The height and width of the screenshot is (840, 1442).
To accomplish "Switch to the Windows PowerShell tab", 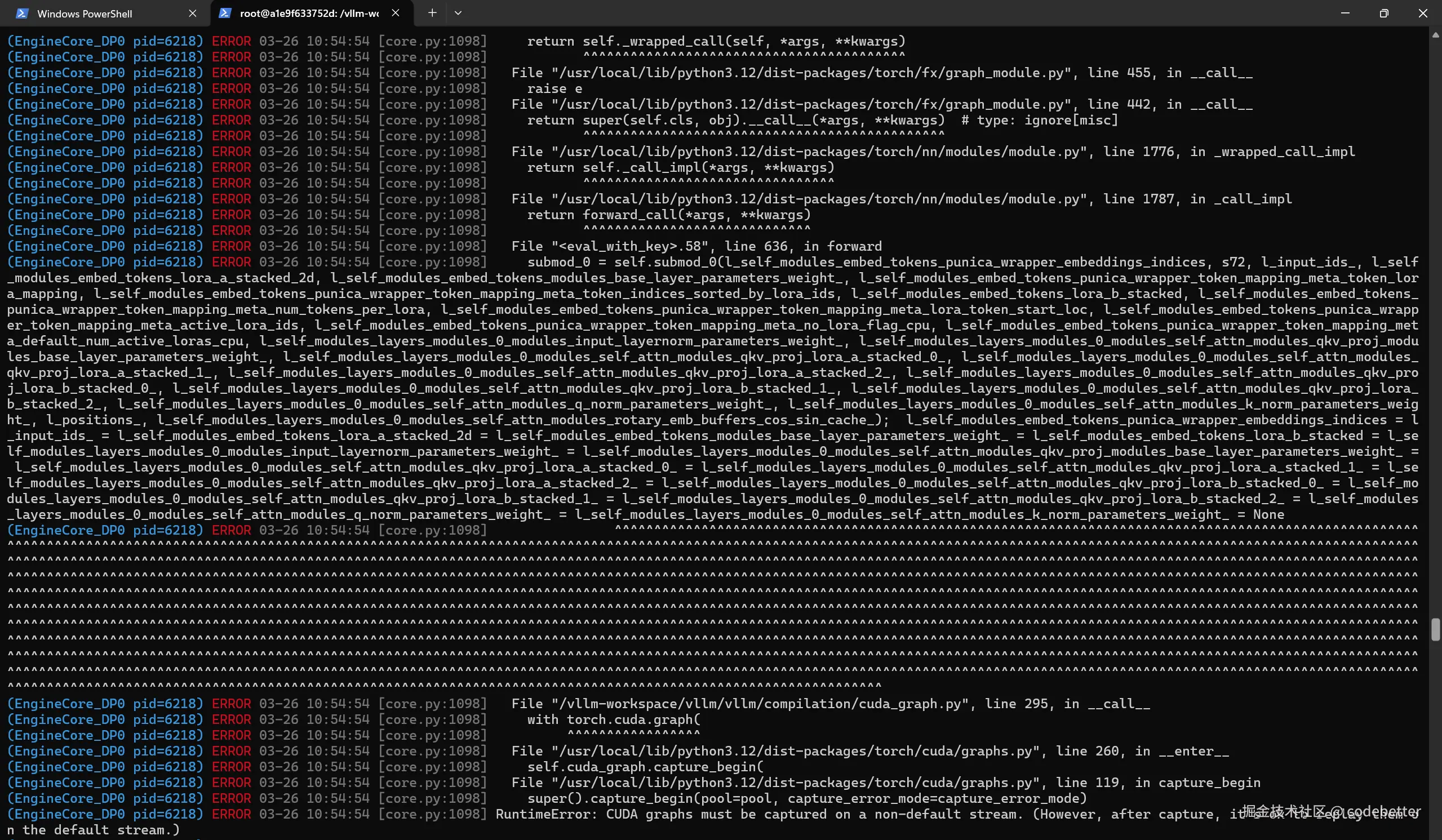I will [x=85, y=14].
